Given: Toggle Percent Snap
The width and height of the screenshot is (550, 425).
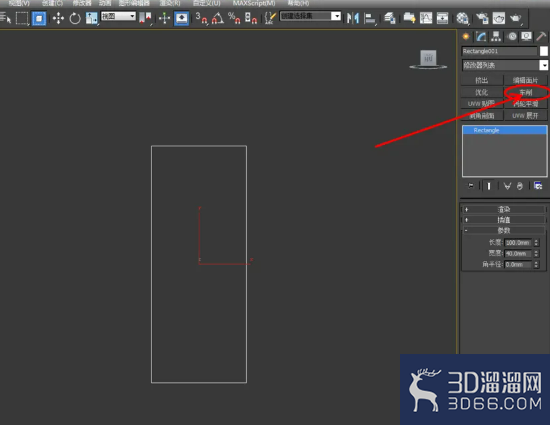Looking at the screenshot, I should 234,18.
